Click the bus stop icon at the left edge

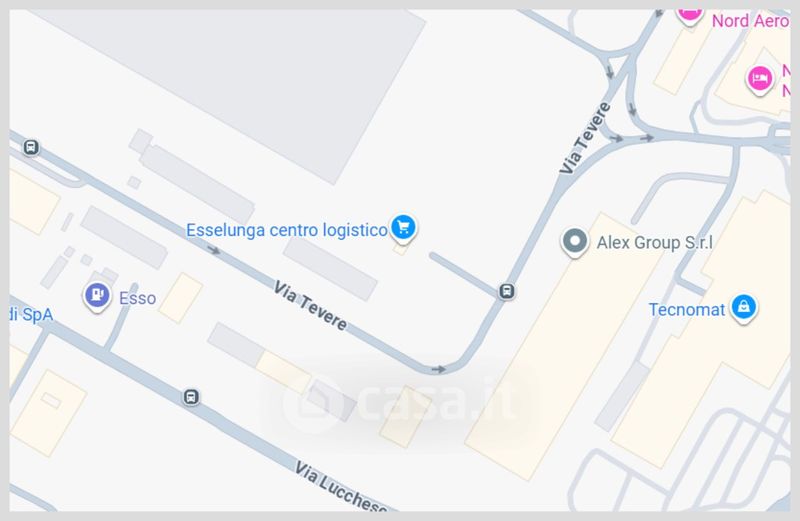(x=31, y=147)
